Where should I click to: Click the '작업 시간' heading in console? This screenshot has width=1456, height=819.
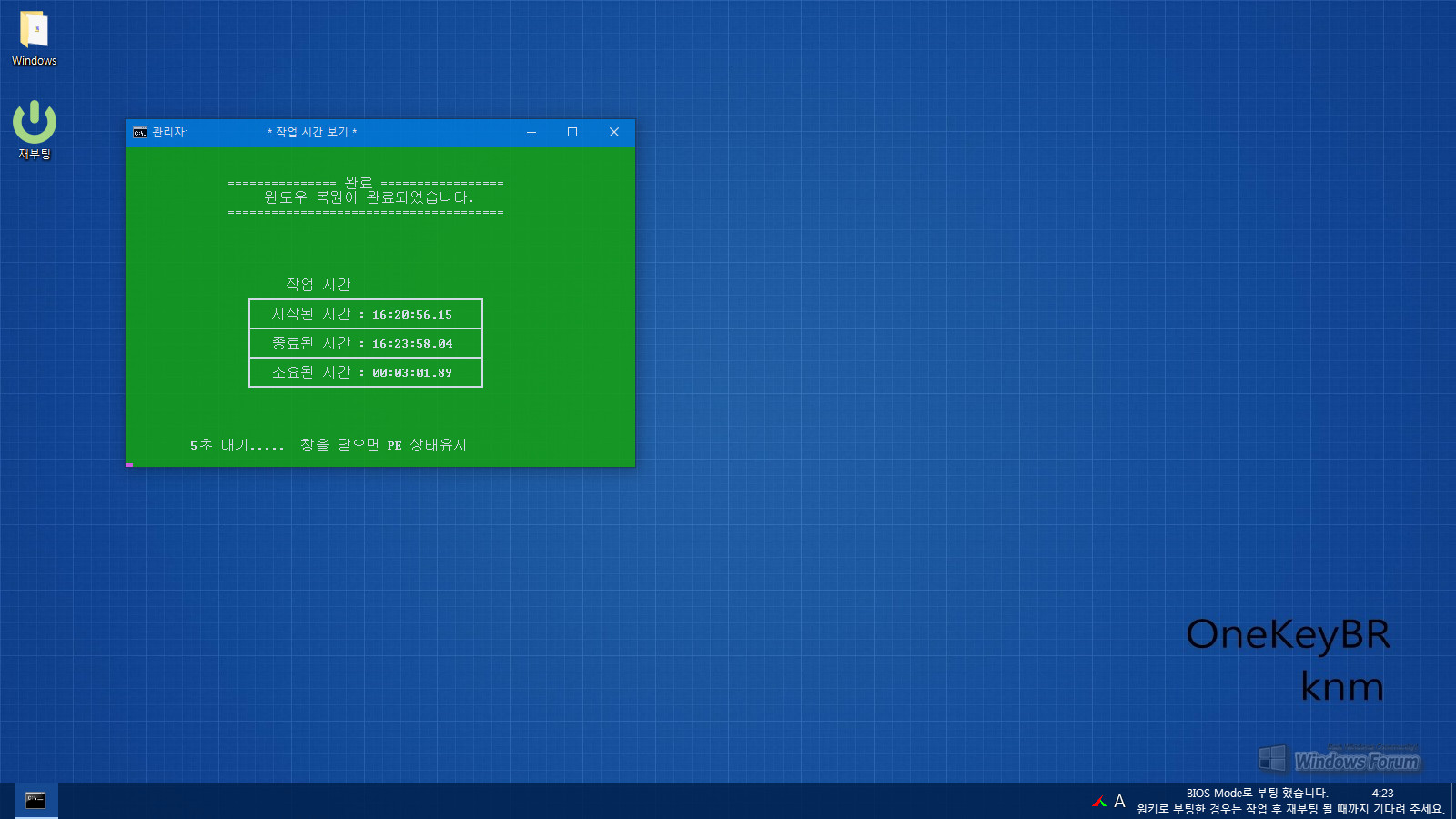pos(318,285)
